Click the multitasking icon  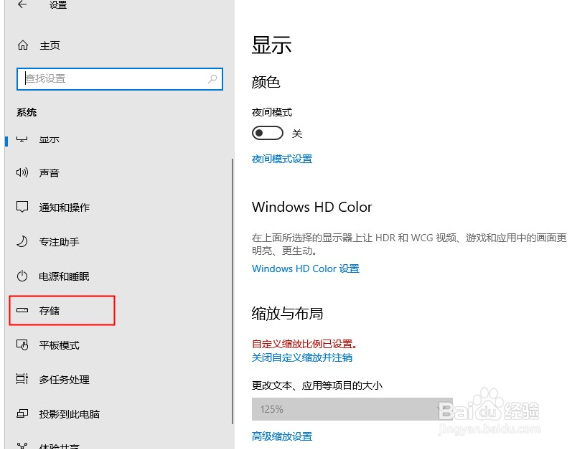pos(22,379)
